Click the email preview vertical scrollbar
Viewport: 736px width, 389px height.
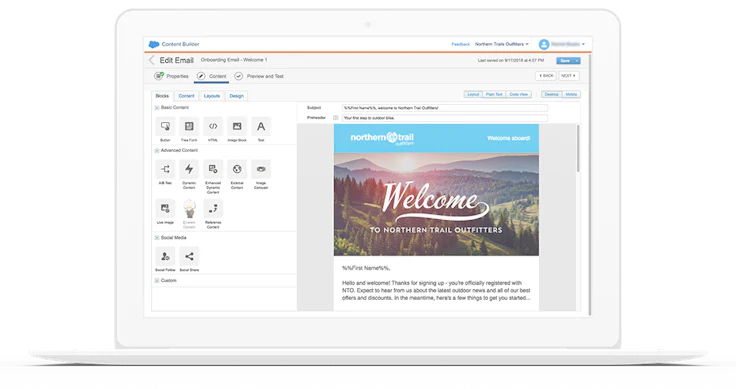tap(578, 148)
